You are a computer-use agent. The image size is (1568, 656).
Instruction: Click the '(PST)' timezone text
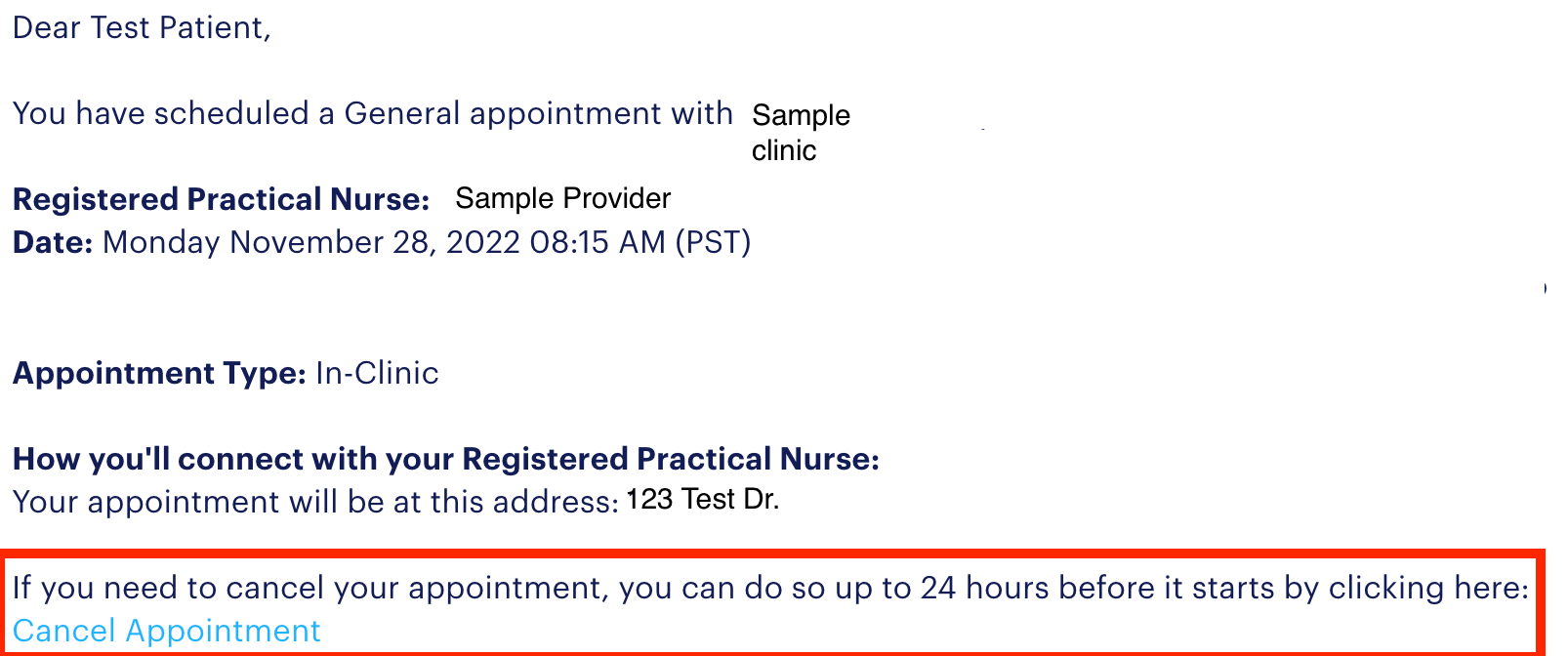(713, 242)
